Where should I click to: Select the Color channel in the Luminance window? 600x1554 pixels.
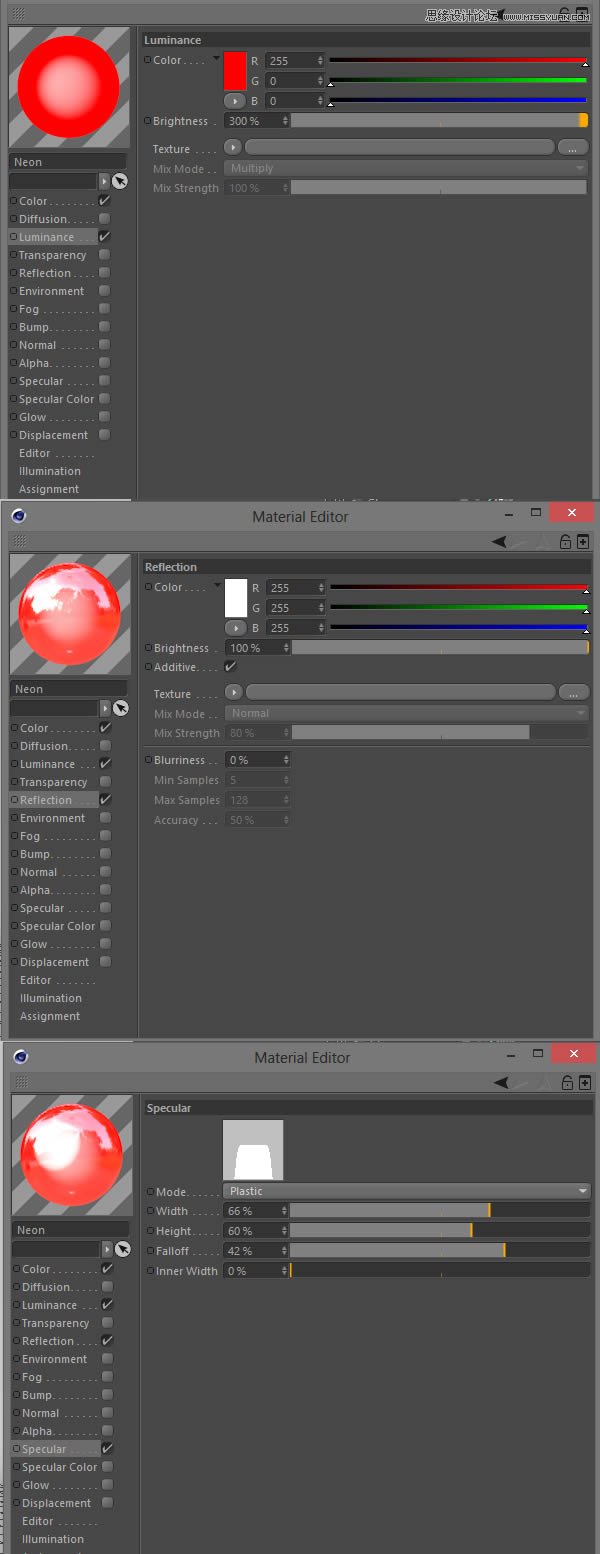pyautogui.click(x=33, y=201)
